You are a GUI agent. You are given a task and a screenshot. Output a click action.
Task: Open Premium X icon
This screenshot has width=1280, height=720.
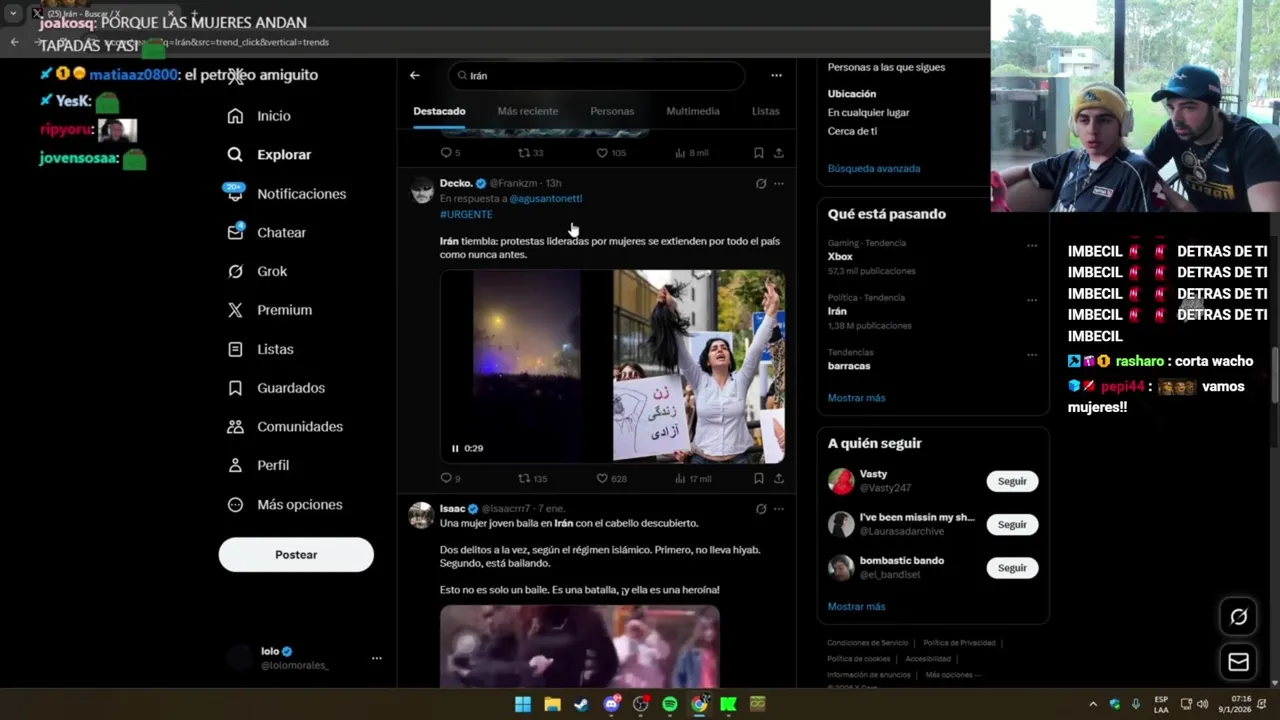pyautogui.click(x=235, y=310)
